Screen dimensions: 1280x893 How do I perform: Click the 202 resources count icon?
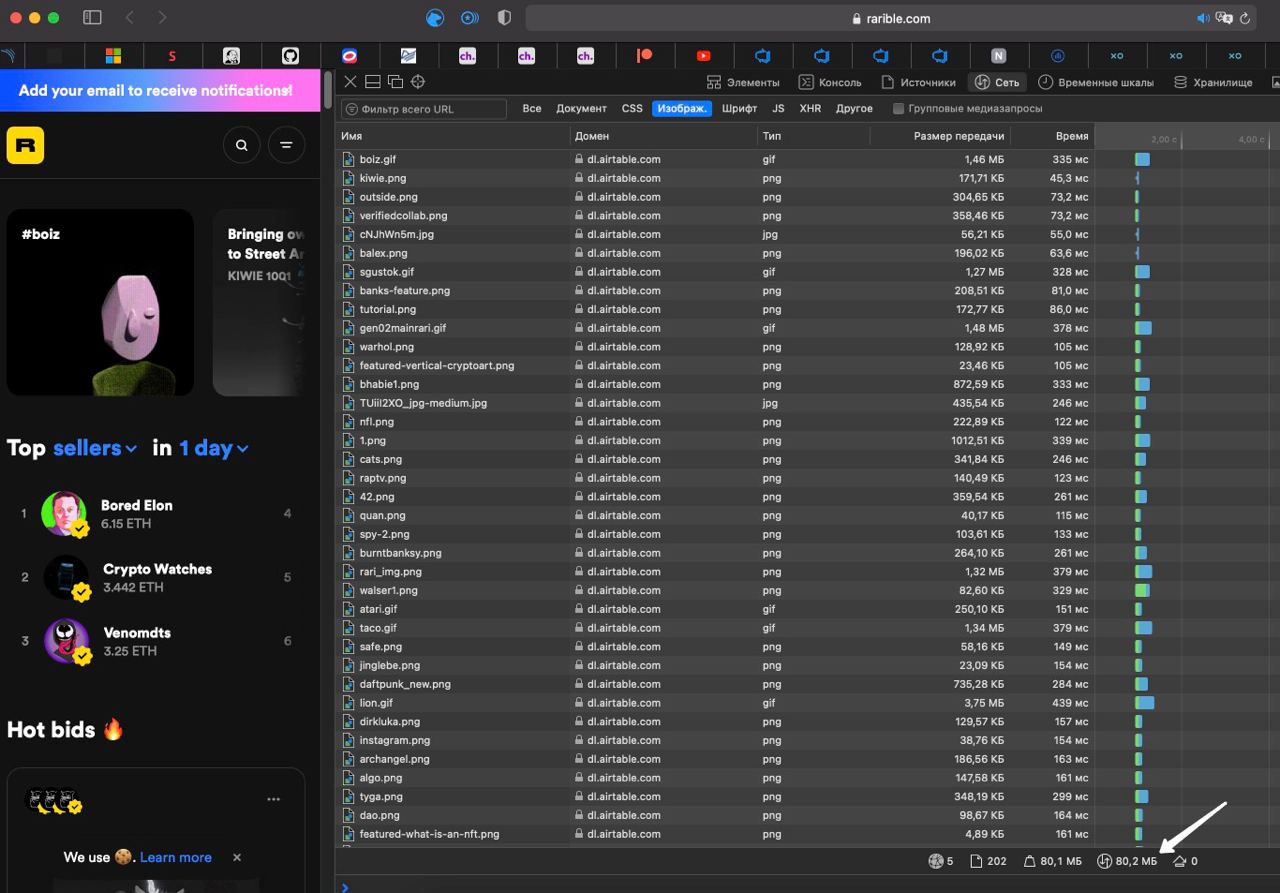coord(977,861)
